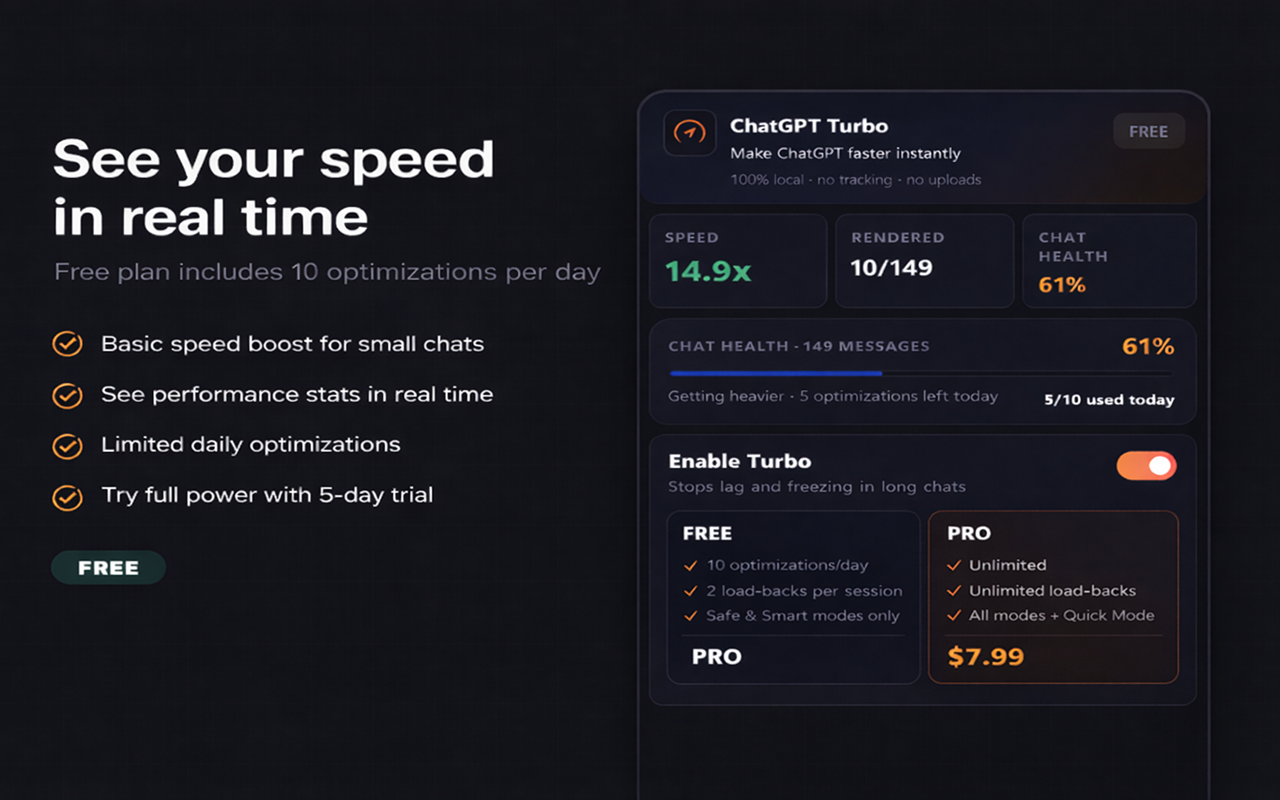The height and width of the screenshot is (800, 1280).
Task: Toggle the Enable Turbo switch
Action: (x=1146, y=466)
